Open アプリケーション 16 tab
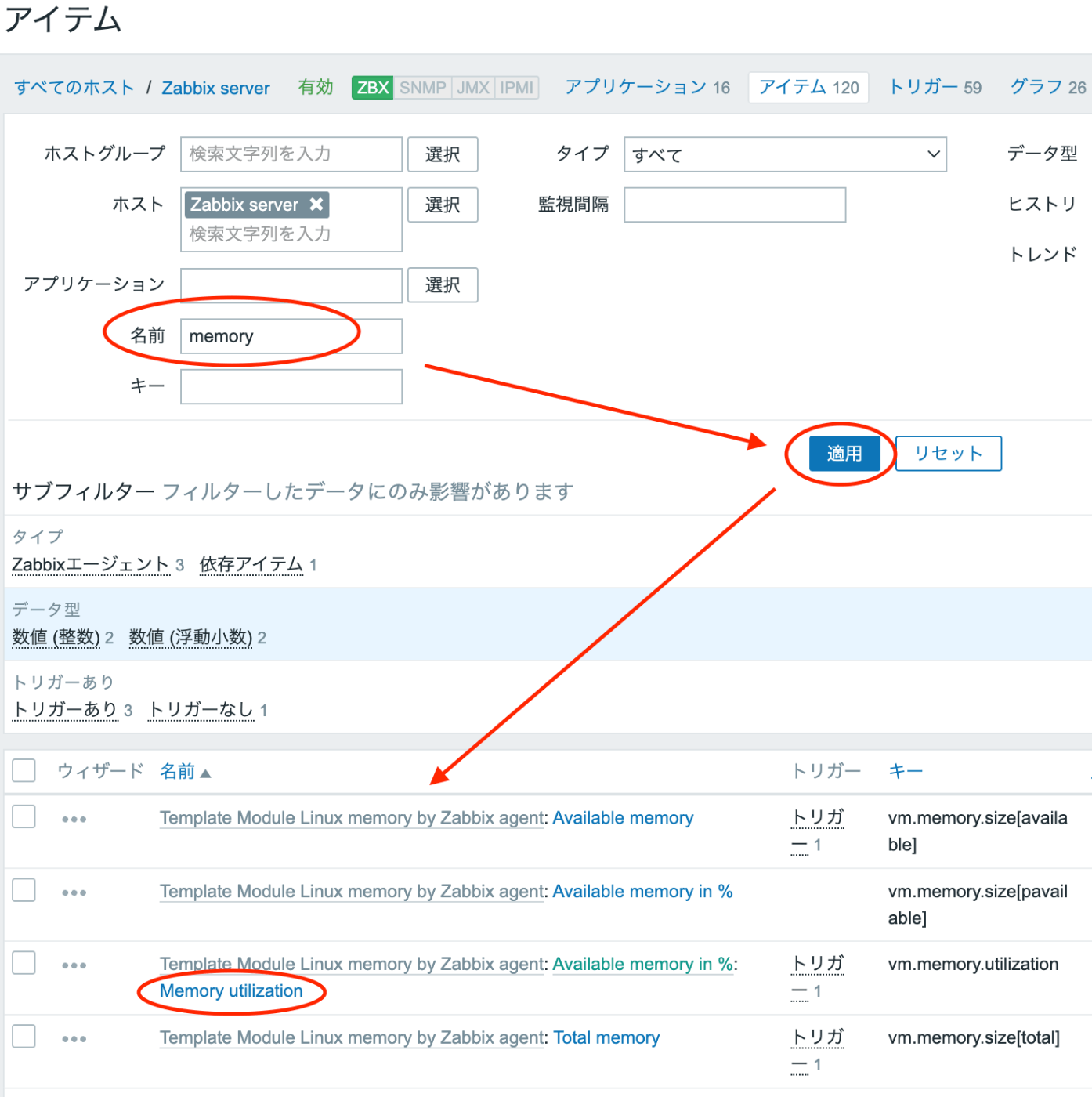This screenshot has height=1097, width=1092. (647, 87)
